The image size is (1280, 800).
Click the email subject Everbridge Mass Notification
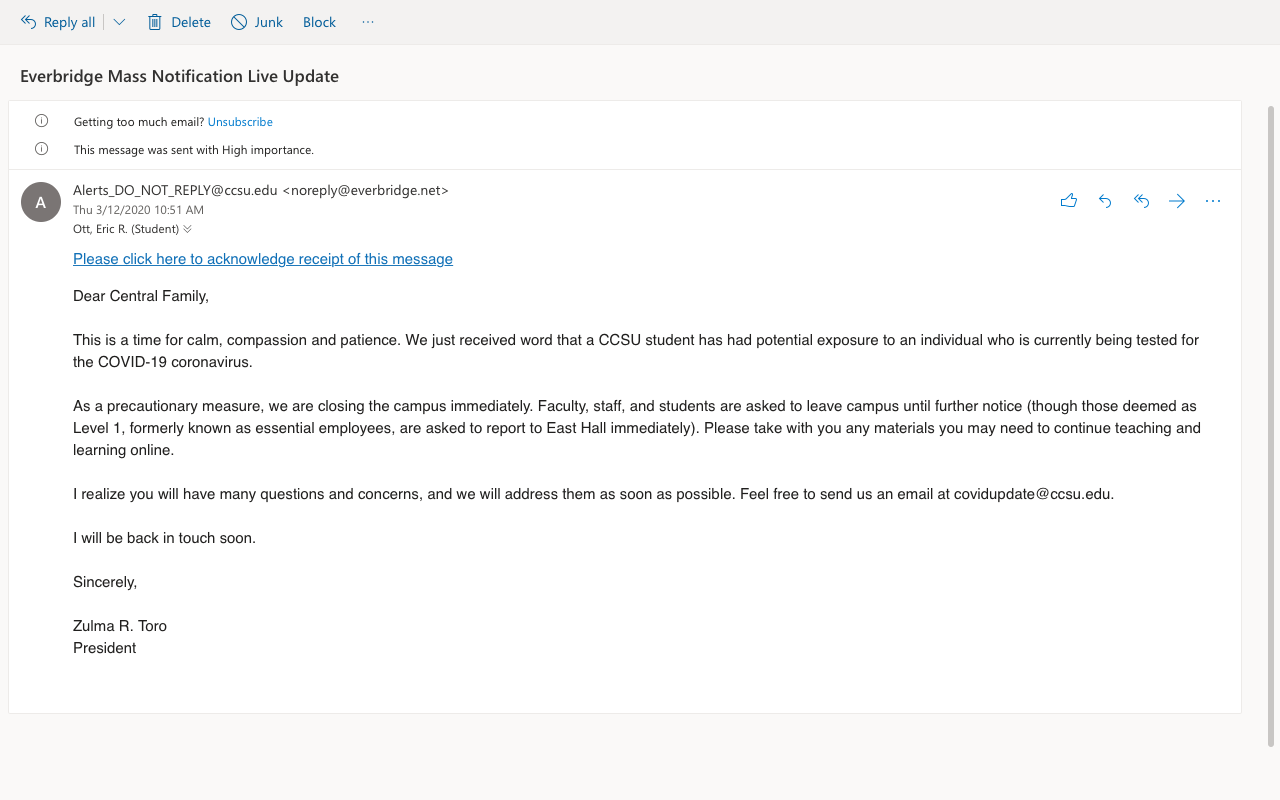coord(179,76)
